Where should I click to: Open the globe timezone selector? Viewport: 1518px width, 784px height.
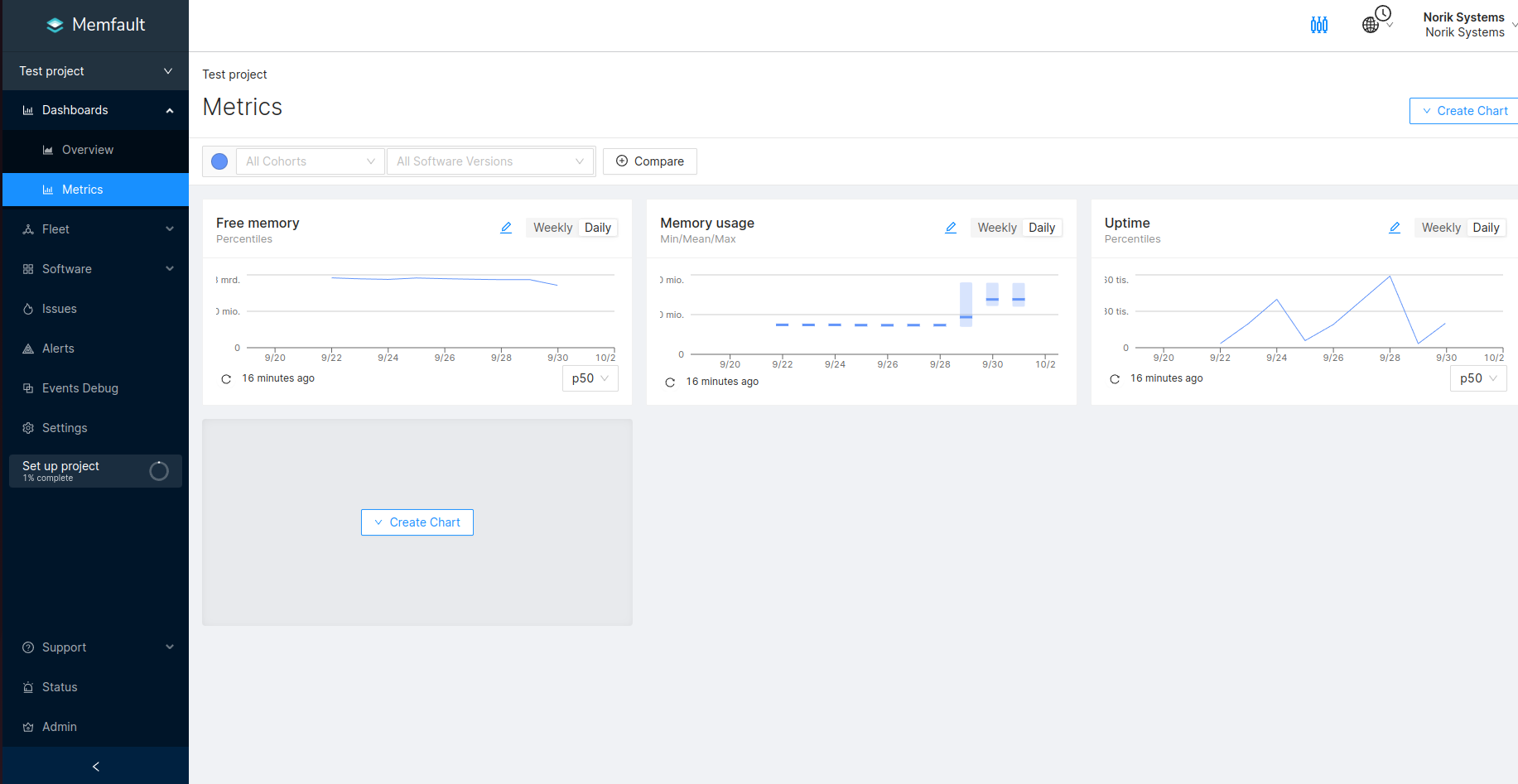click(x=1377, y=19)
